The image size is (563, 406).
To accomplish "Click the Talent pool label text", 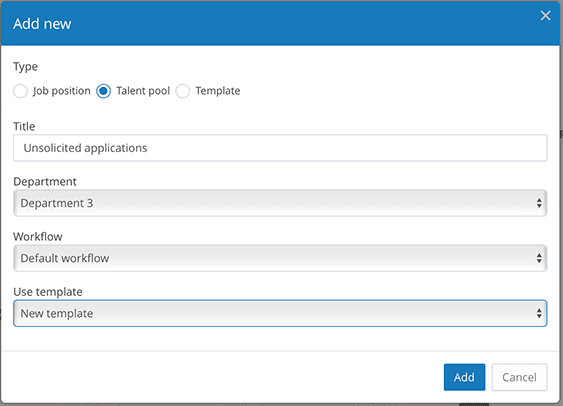I will 143,91.
